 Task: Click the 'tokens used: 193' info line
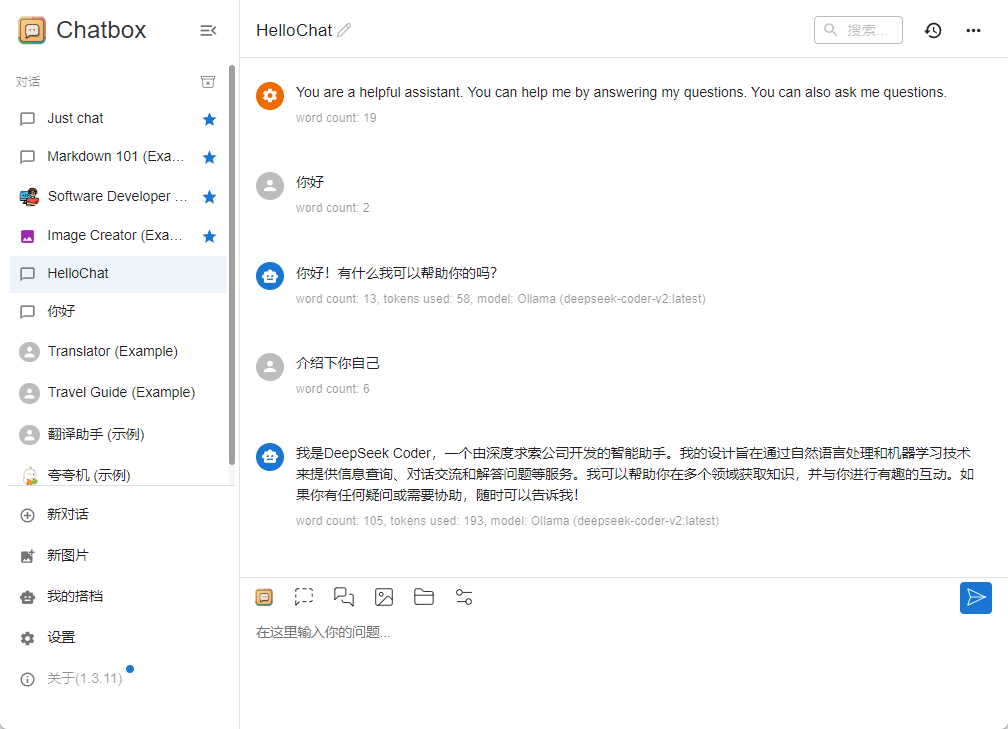(507, 521)
